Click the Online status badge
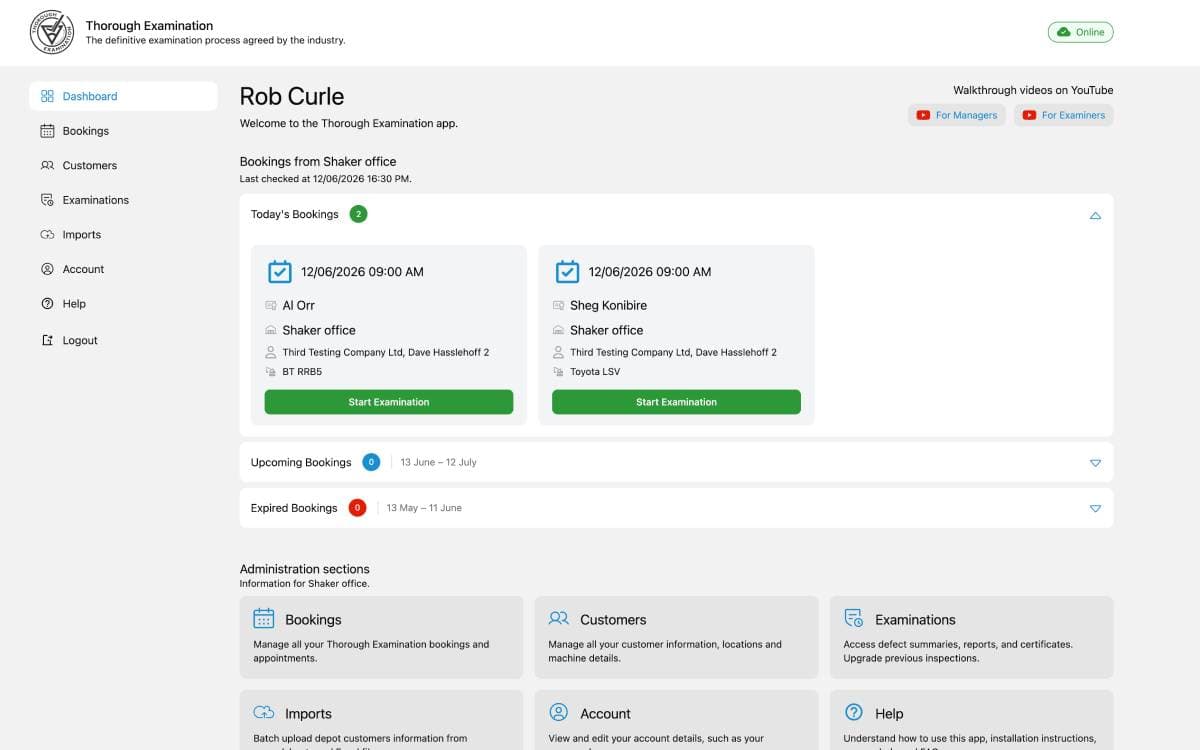Viewport: 1200px width, 750px height. pyautogui.click(x=1080, y=32)
